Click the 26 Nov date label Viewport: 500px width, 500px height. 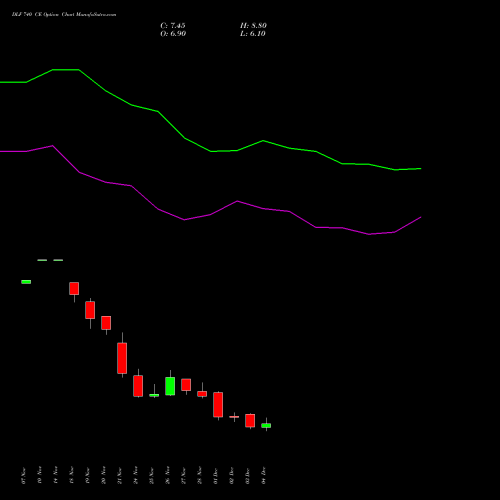click(x=167, y=476)
